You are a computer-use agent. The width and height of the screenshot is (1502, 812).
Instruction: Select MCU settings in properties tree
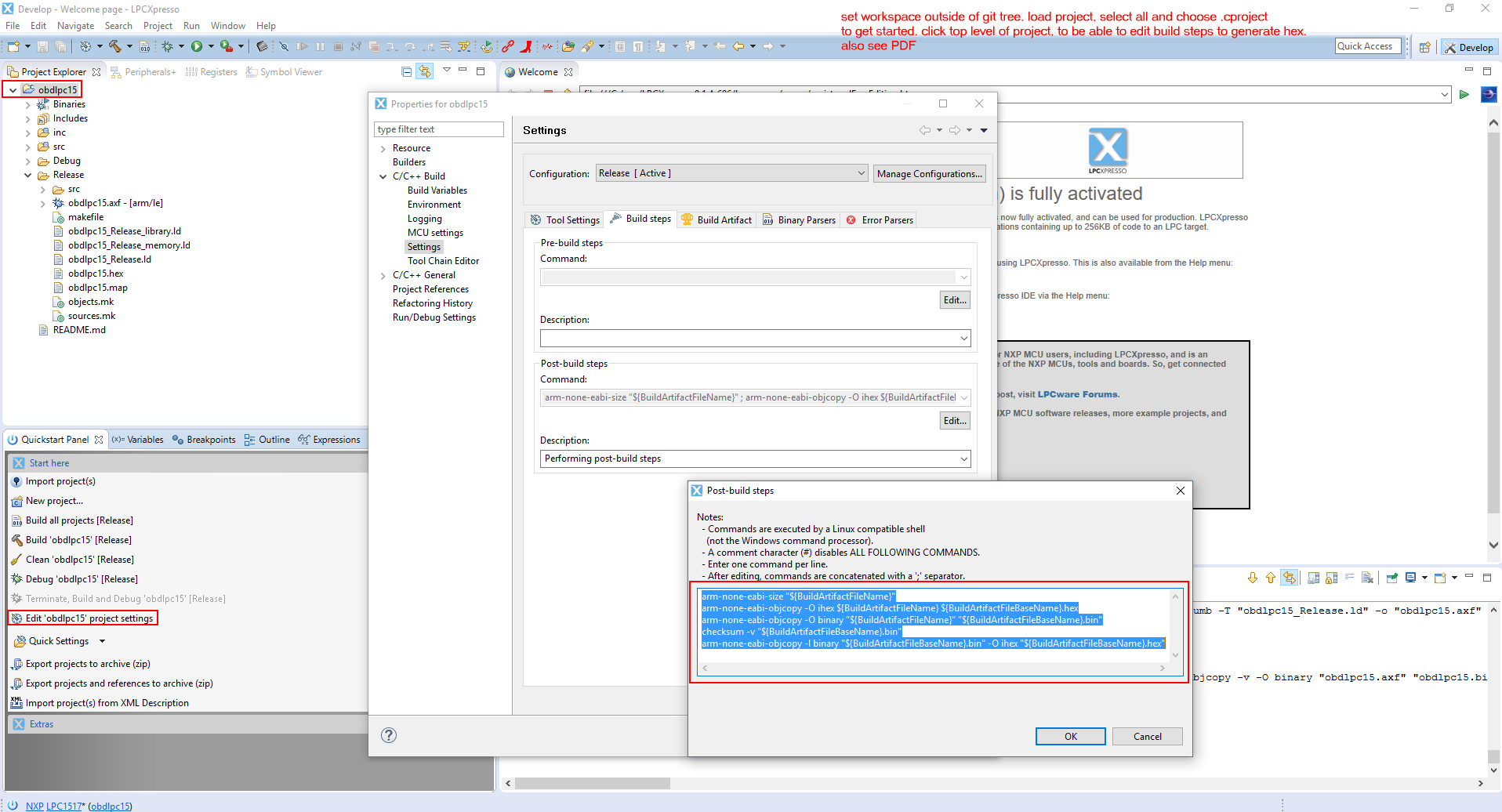click(x=435, y=233)
